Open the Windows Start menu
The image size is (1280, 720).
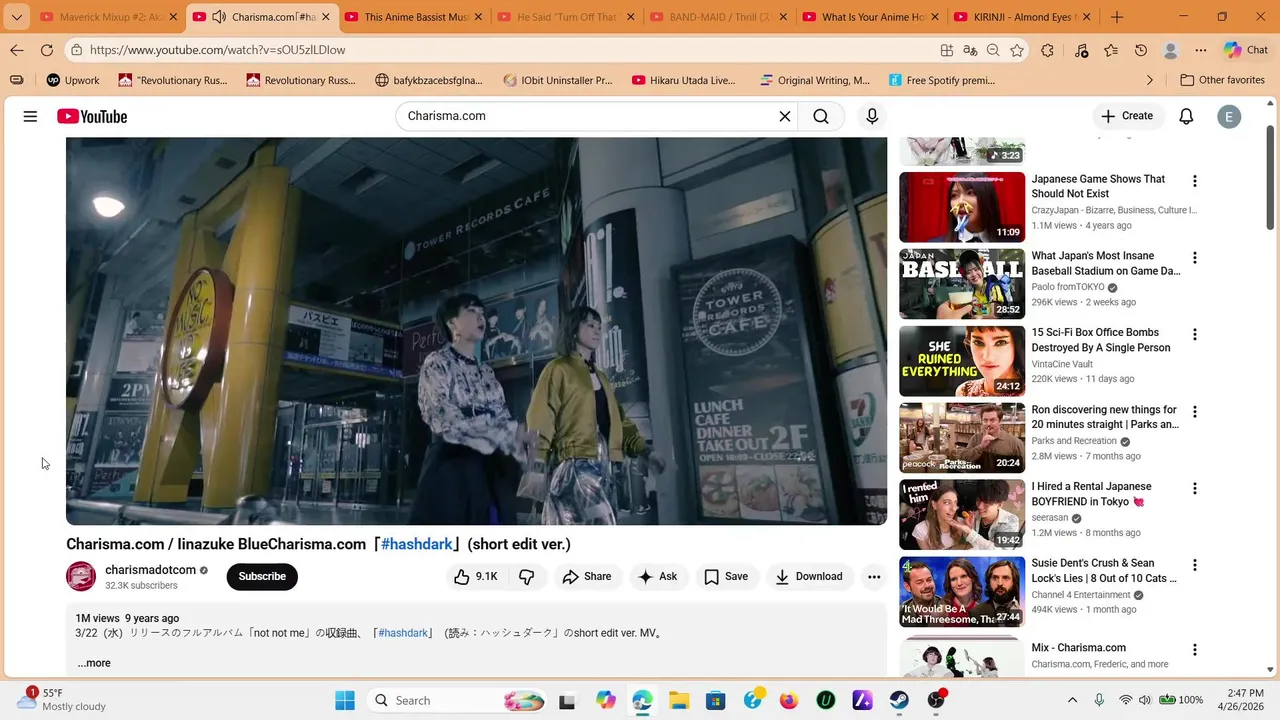(x=345, y=700)
